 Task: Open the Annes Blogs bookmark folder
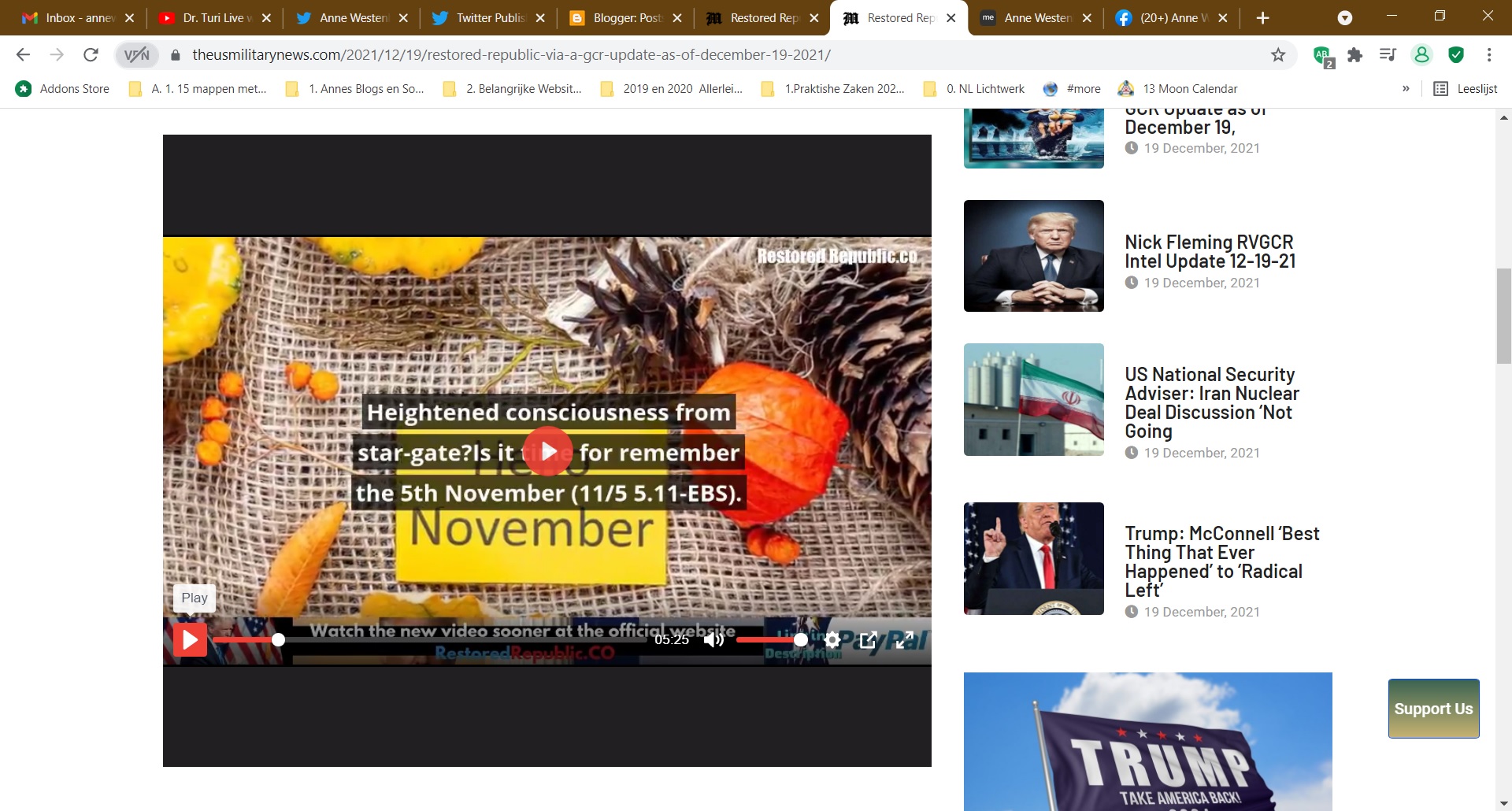(355, 89)
